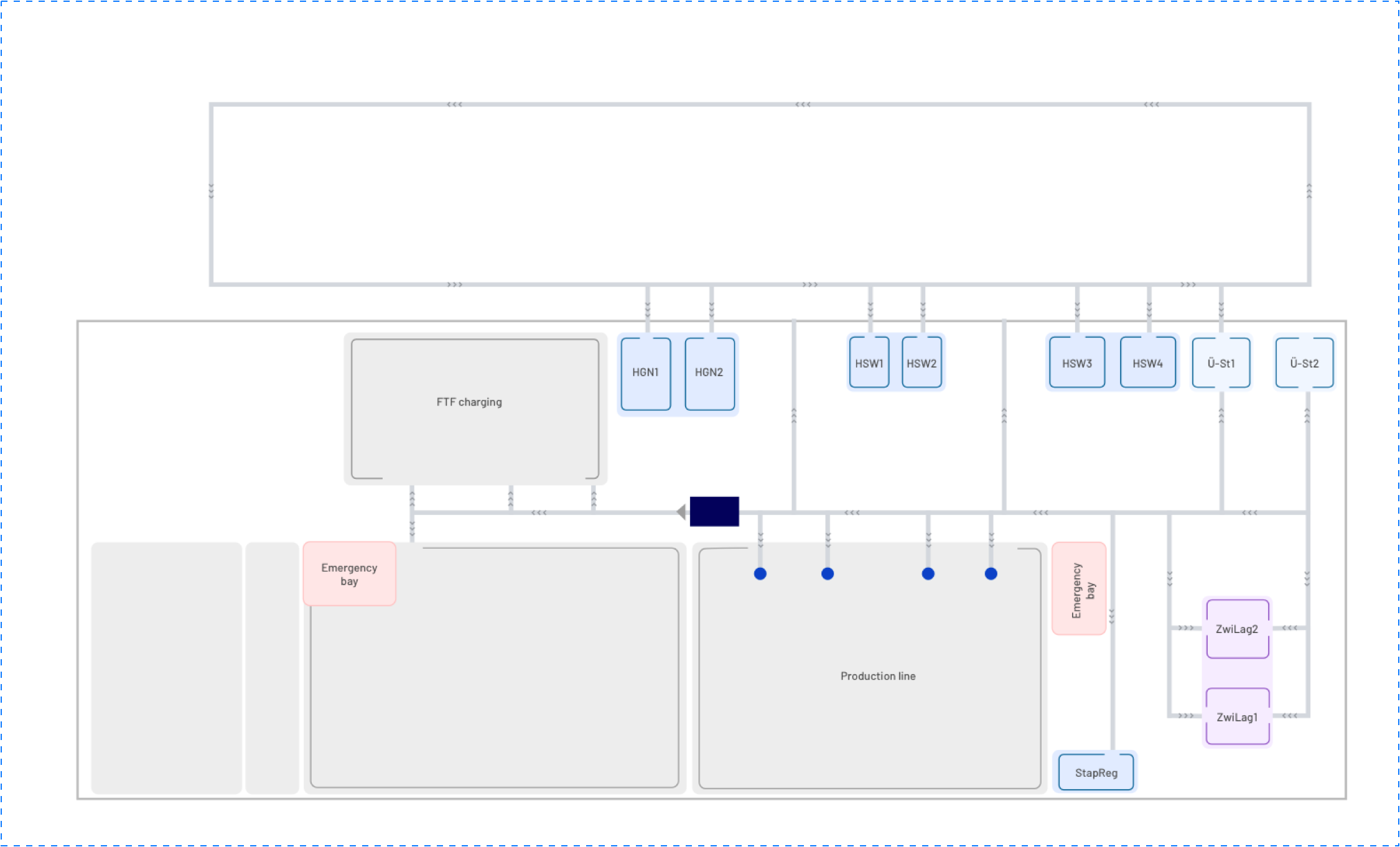Screen dimensions: 1400x847
Task: Click the dark navy vehicle rectangle
Action: point(714,511)
